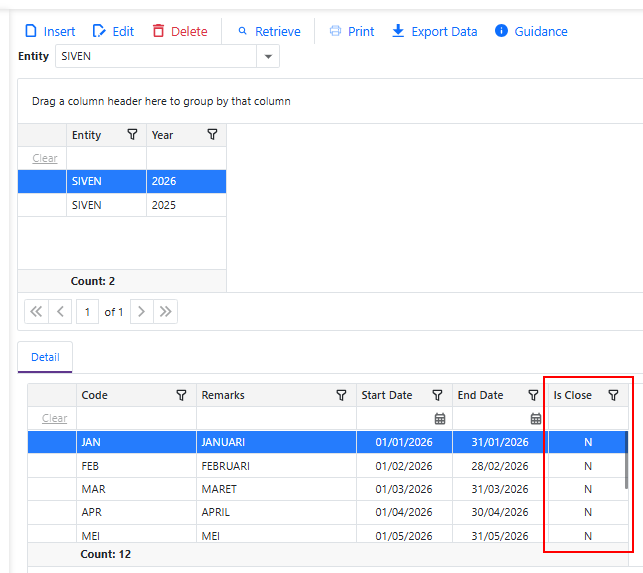
Task: Select the MEI code cell
Action: [x=137, y=535]
